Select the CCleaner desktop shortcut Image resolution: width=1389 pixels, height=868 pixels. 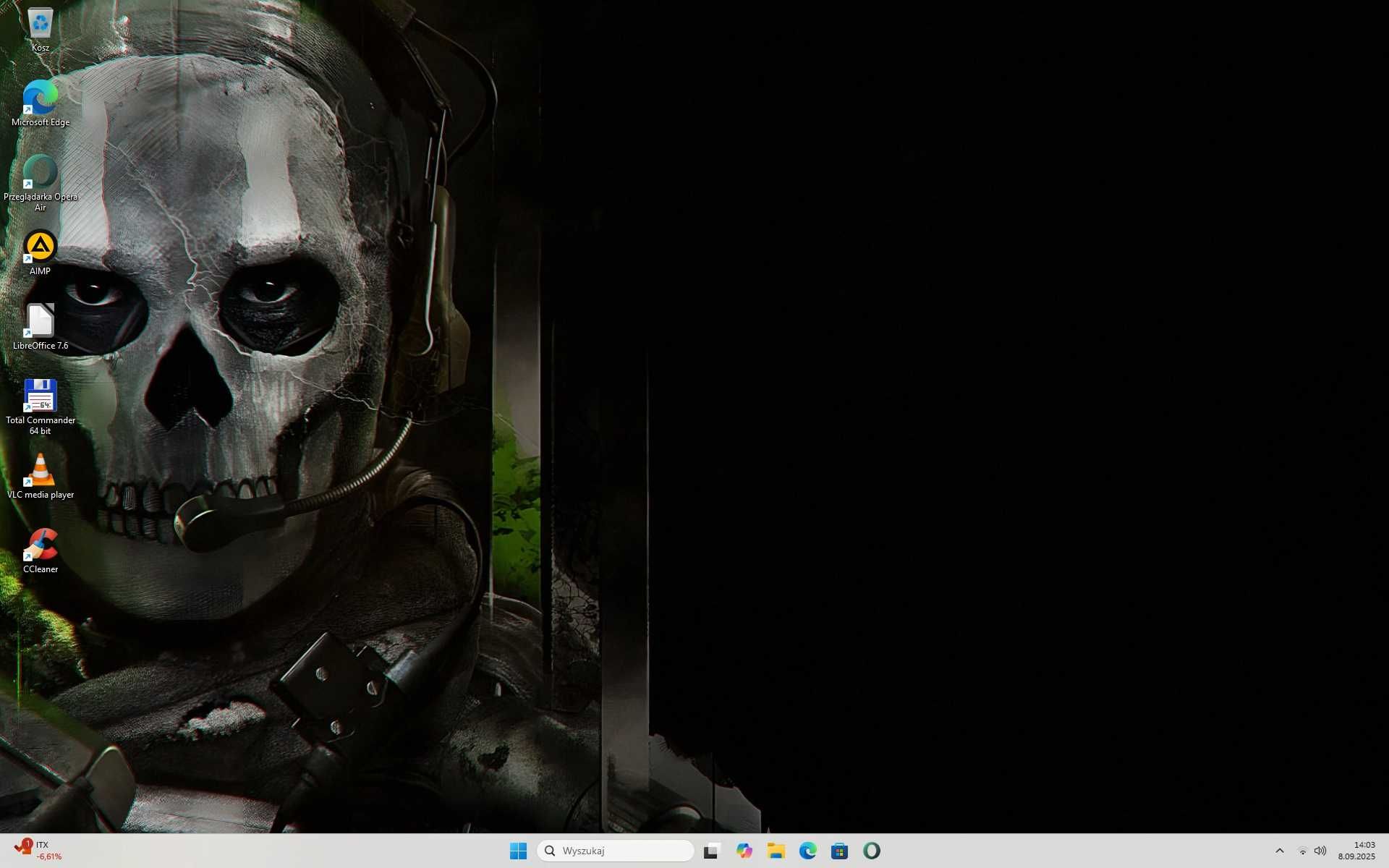(x=41, y=551)
